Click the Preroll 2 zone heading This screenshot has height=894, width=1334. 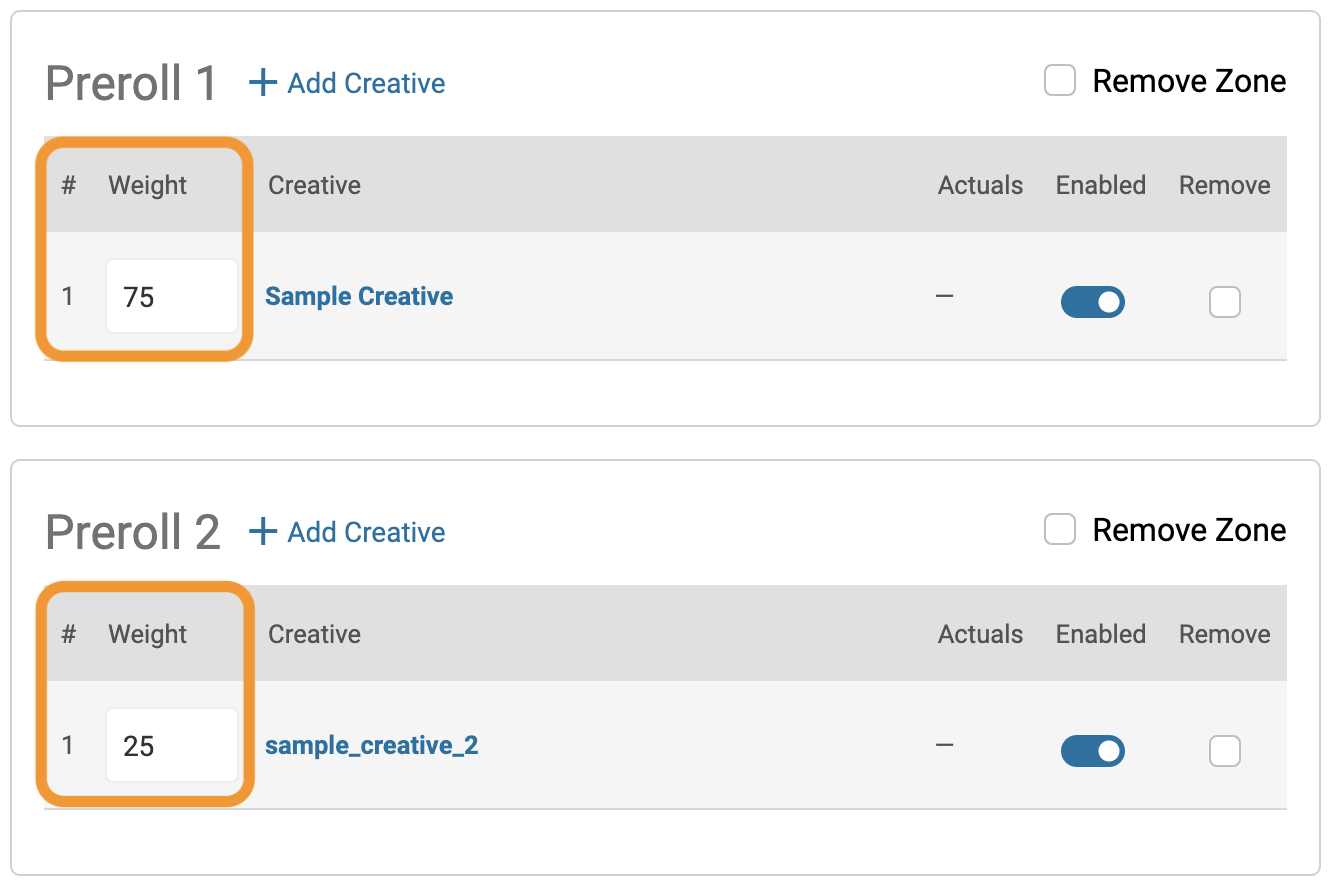click(133, 532)
